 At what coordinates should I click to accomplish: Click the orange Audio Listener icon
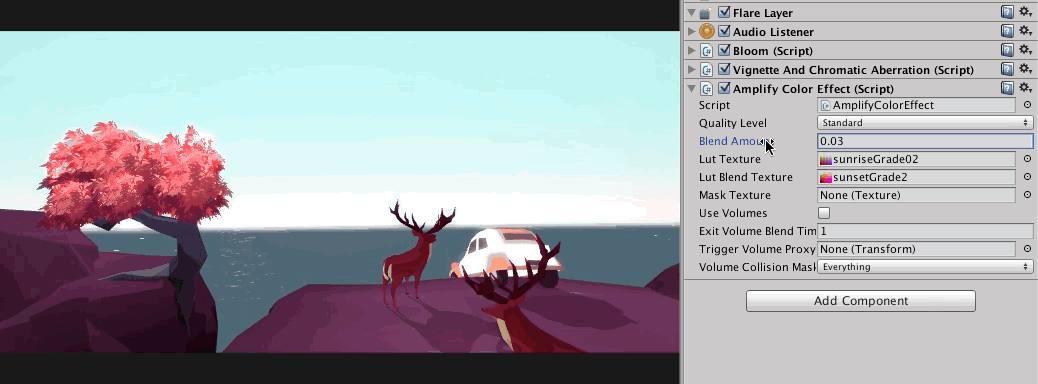tap(706, 31)
